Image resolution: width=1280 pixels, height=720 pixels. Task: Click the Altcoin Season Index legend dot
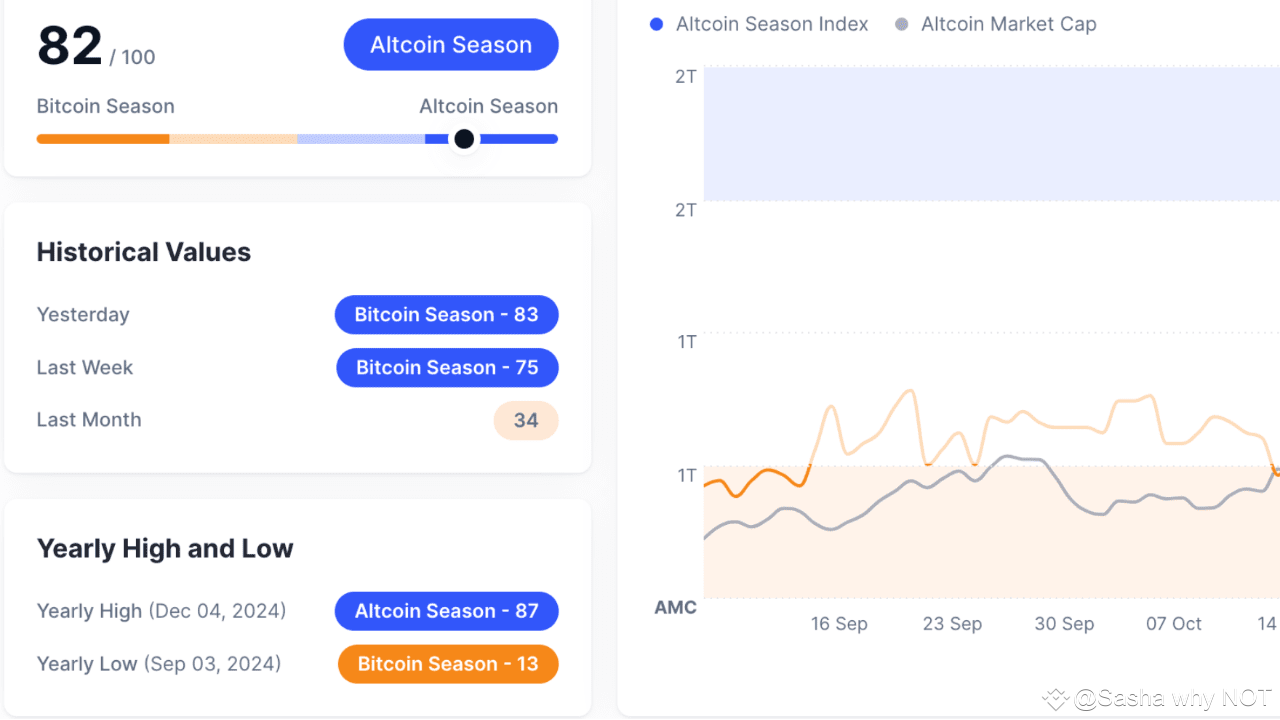point(656,24)
